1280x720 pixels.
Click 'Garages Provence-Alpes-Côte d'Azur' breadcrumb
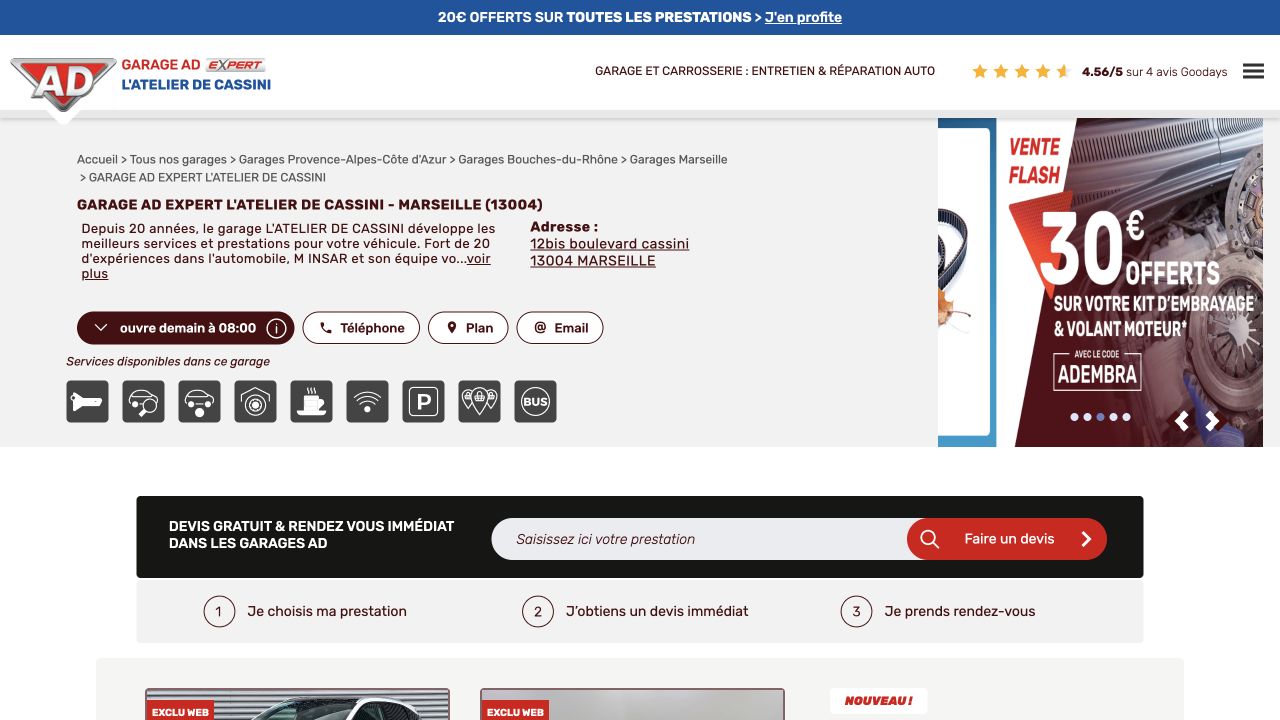point(342,160)
